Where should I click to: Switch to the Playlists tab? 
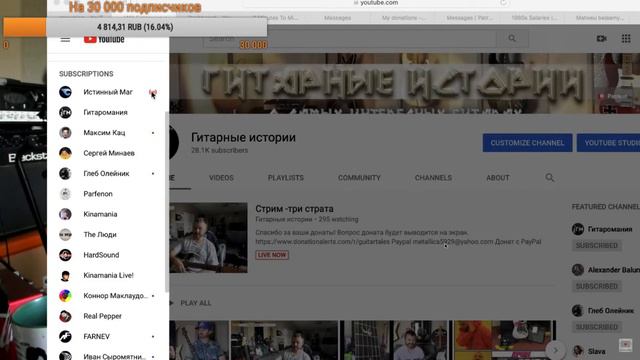(286, 178)
